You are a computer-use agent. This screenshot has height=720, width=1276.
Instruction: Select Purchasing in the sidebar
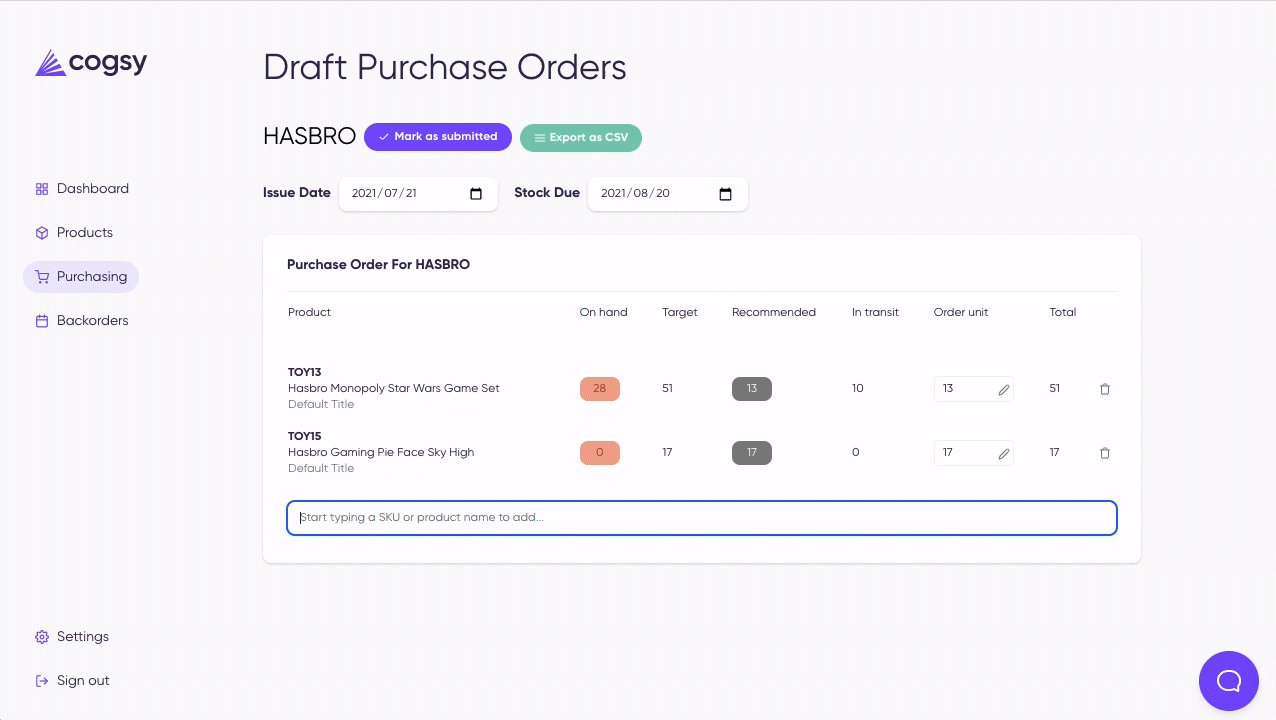click(x=81, y=277)
